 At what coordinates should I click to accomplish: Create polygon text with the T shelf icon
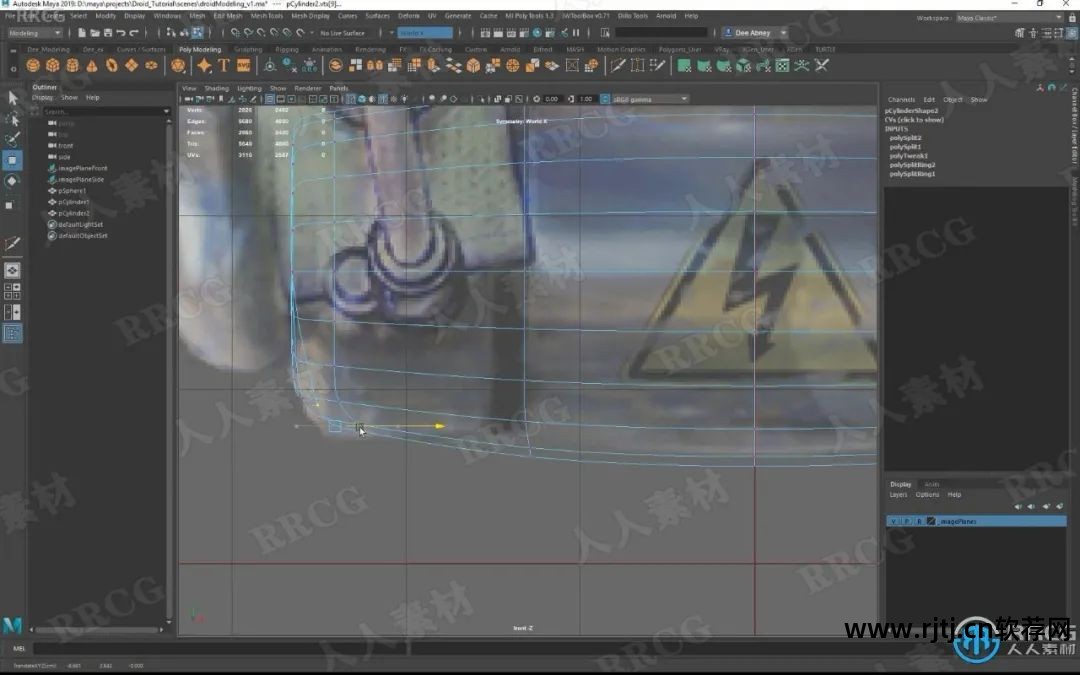(x=224, y=66)
